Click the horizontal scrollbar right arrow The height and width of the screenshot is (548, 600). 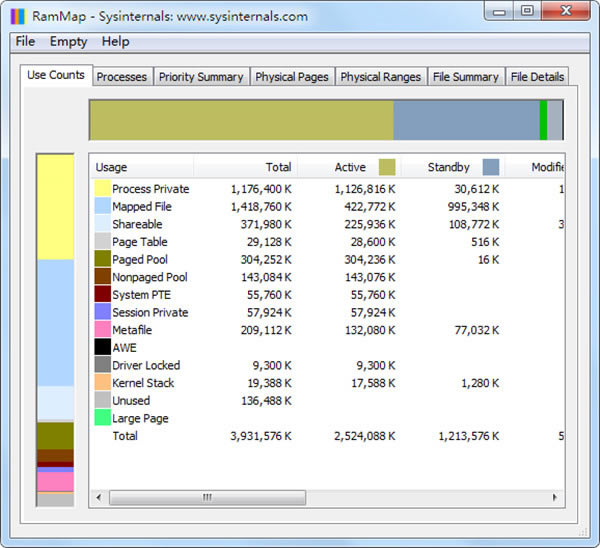point(557,497)
